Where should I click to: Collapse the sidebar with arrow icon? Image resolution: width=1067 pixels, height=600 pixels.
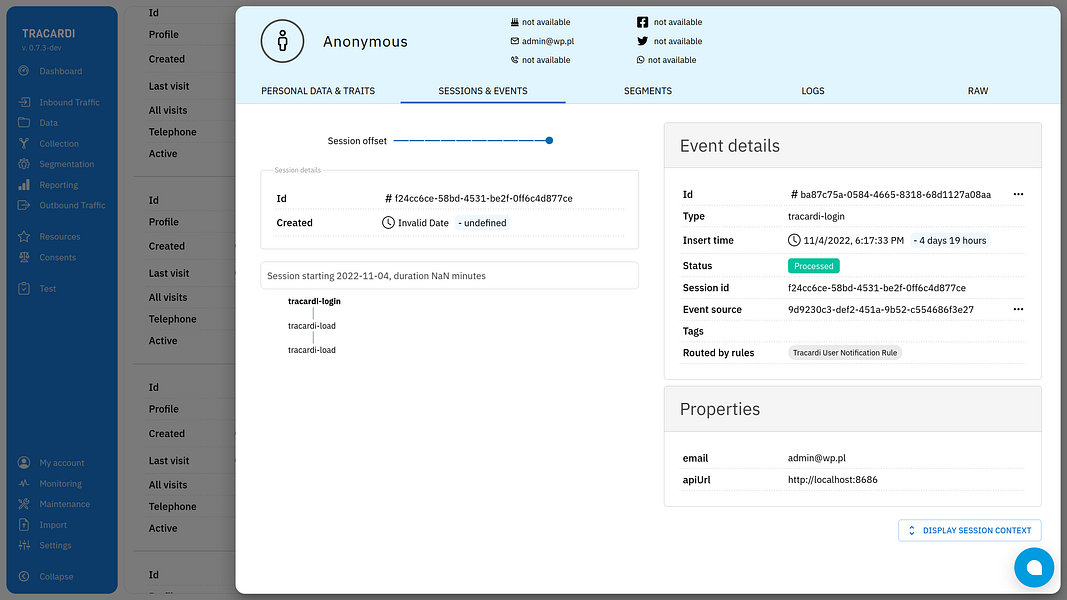point(24,576)
